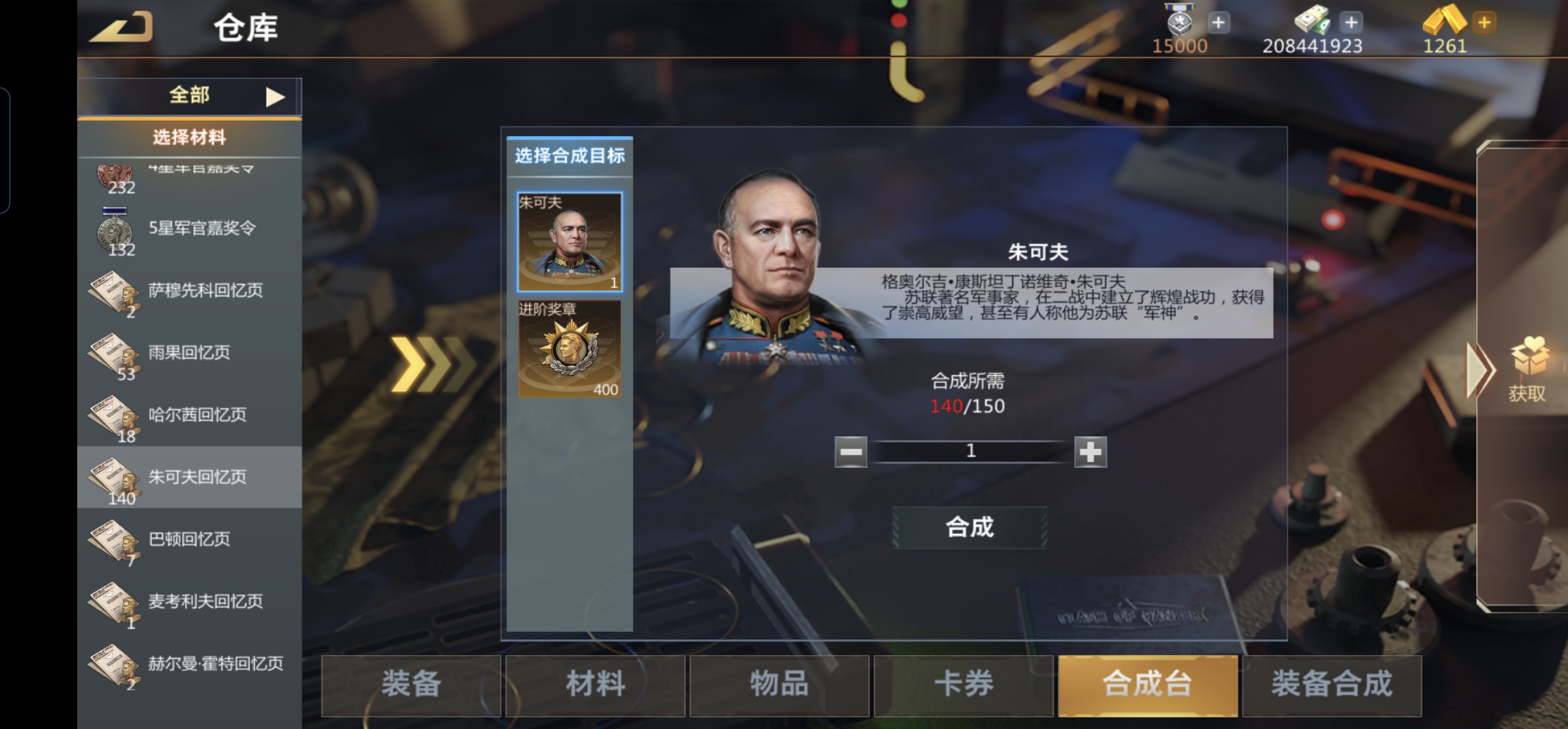Select the 朱可夫 portrait synthesis target
Image resolution: width=1568 pixels, height=729 pixels.
[x=570, y=242]
